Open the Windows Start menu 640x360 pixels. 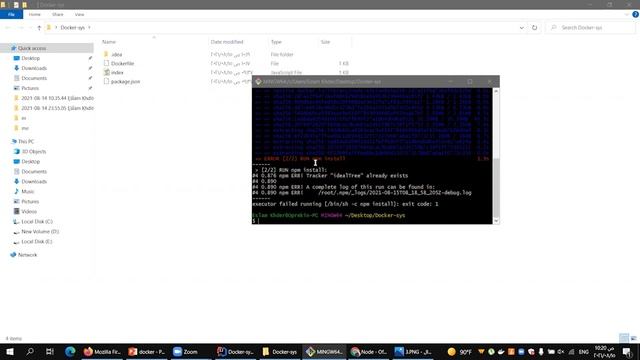coord(9,352)
